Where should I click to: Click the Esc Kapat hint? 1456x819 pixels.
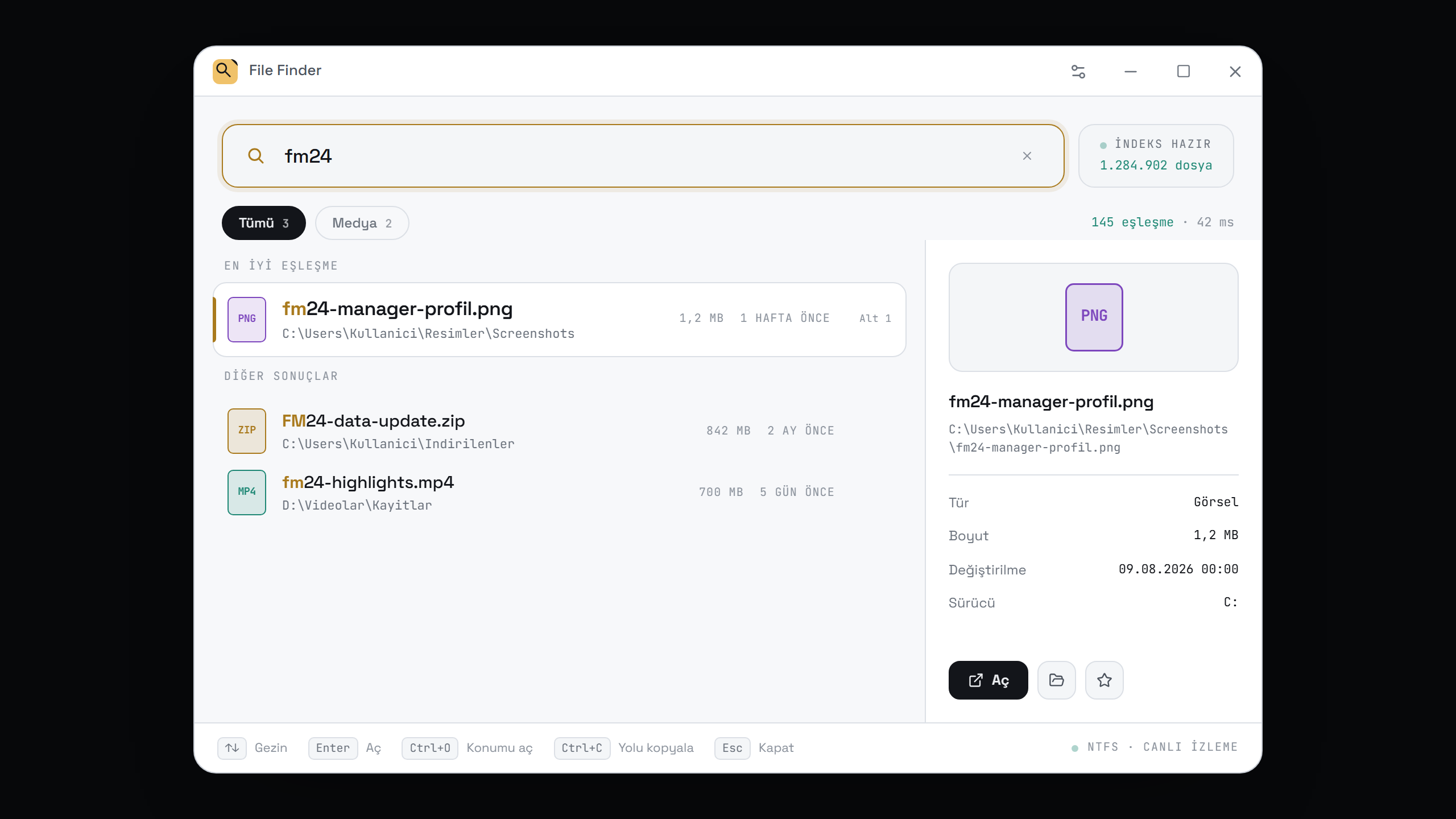[754, 748]
